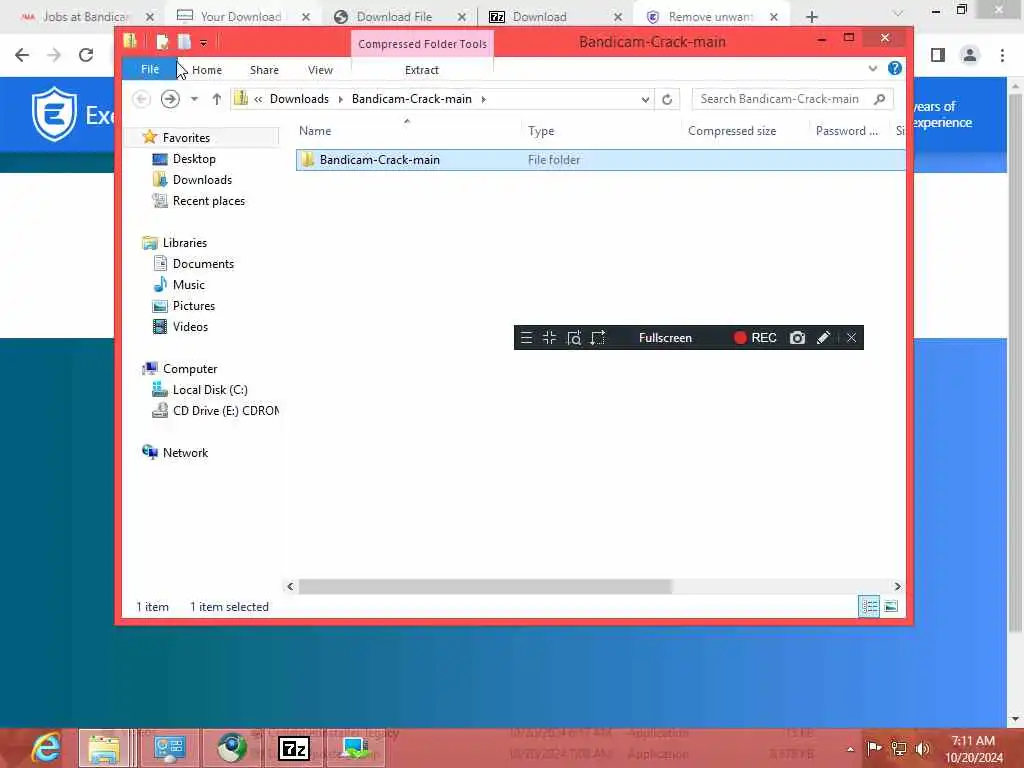Open Documents library
Viewport: 1024px width, 768px height.
point(203,264)
